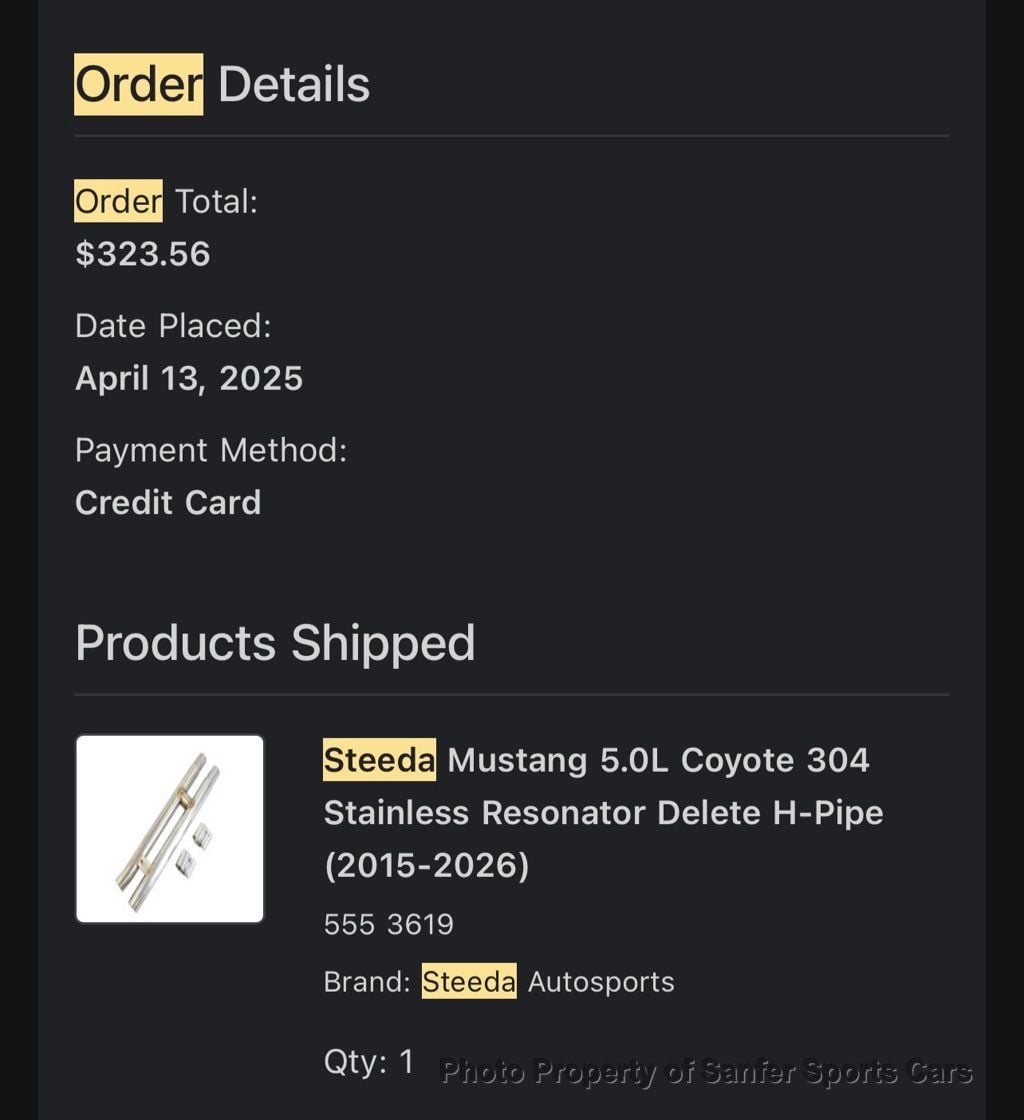The width and height of the screenshot is (1024, 1120).
Task: Click the H-pipe product thumbnail image
Action: pyautogui.click(x=170, y=829)
